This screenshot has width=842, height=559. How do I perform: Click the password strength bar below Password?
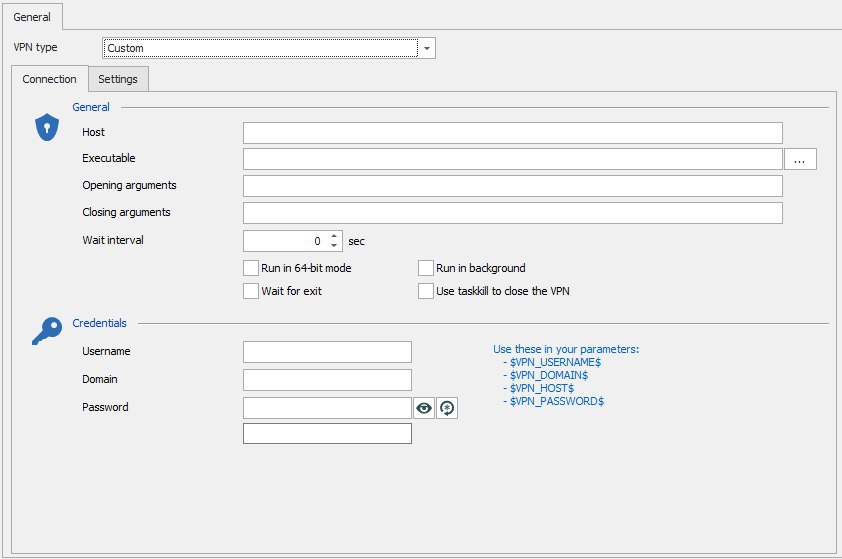(x=327, y=433)
